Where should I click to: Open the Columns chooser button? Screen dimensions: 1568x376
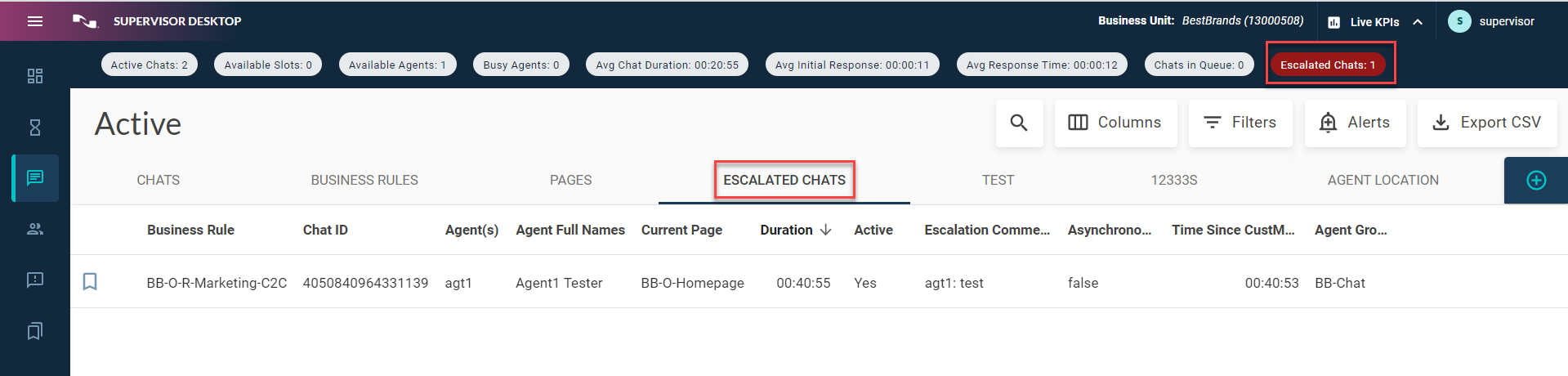click(1115, 123)
